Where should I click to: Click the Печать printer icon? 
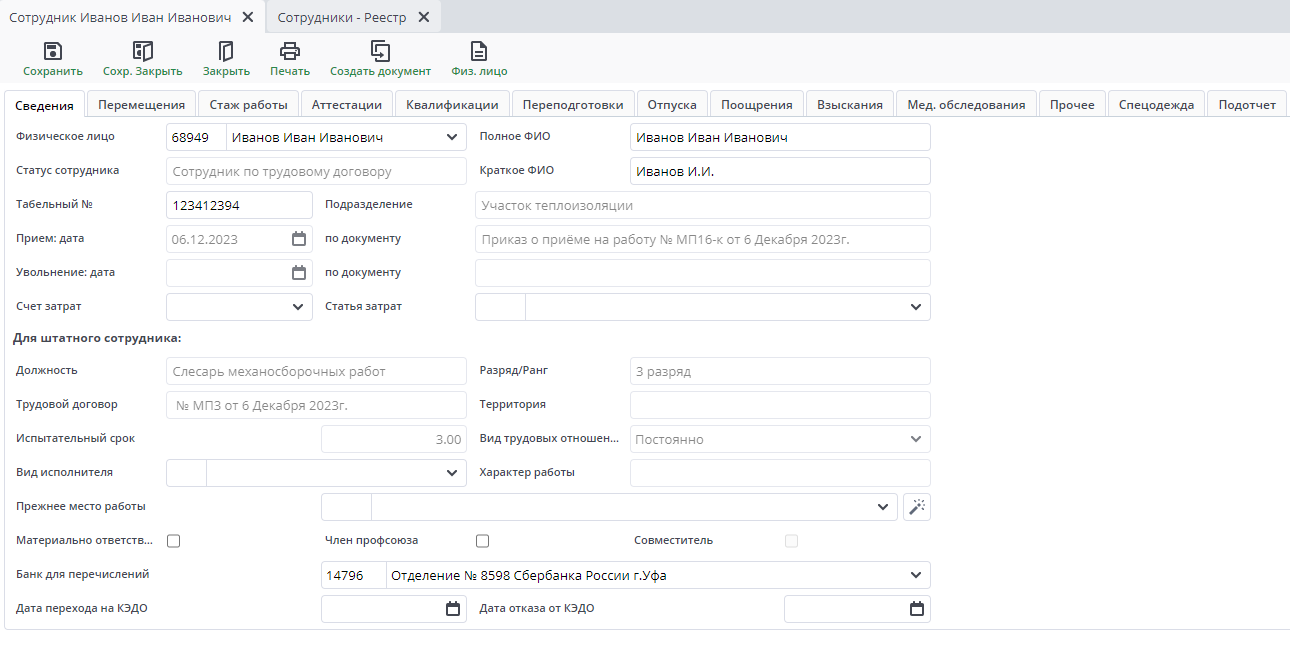[x=290, y=51]
